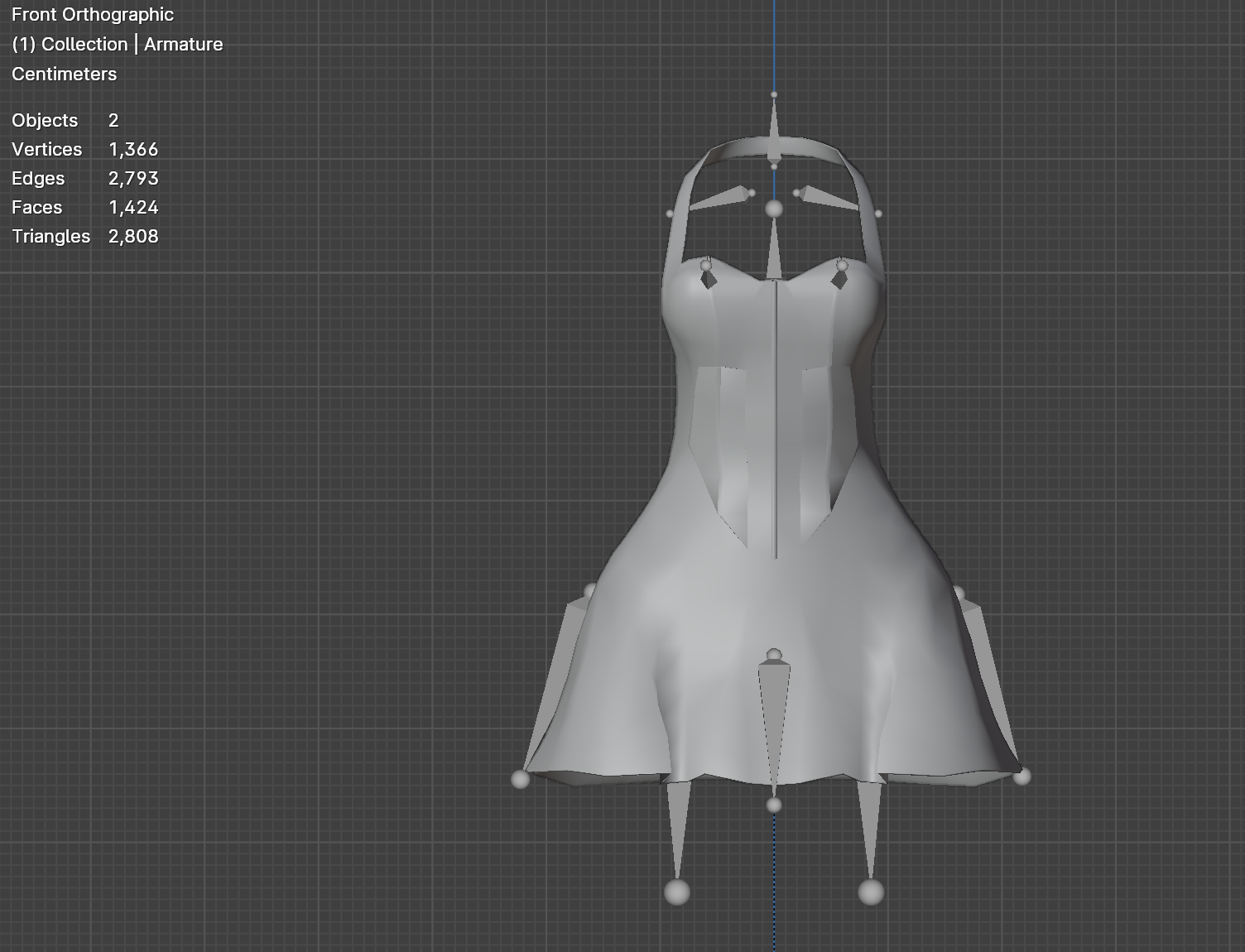Click the Collection label in the header text
This screenshot has height=952, width=1245.
83,44
